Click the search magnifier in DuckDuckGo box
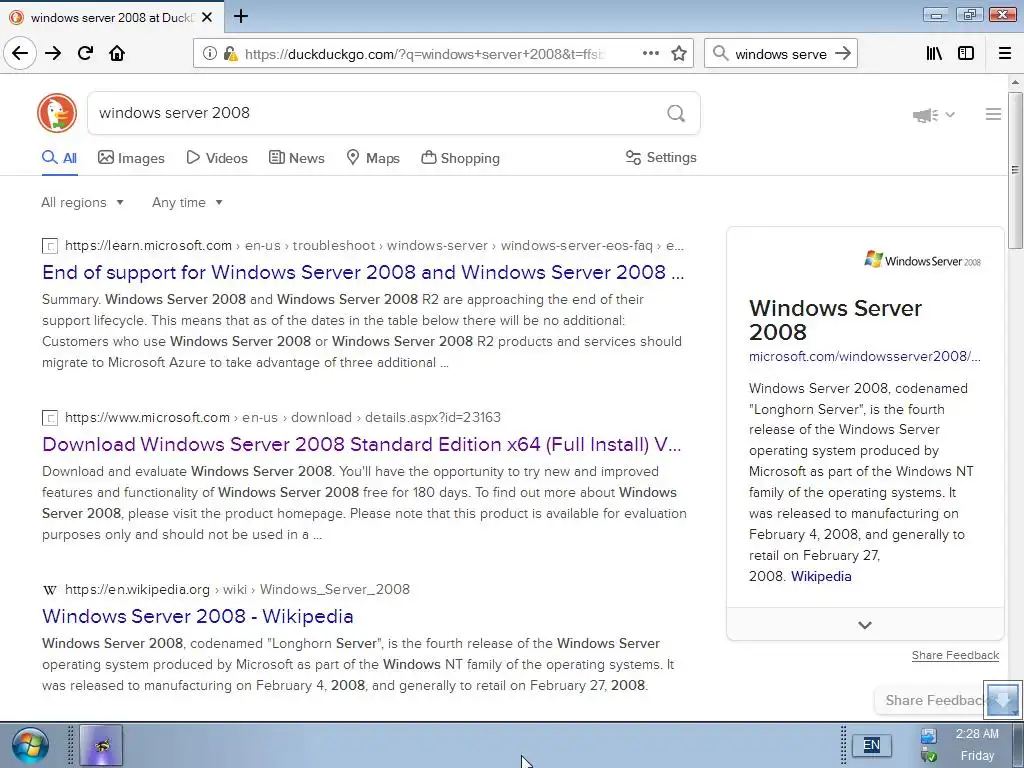 (676, 114)
